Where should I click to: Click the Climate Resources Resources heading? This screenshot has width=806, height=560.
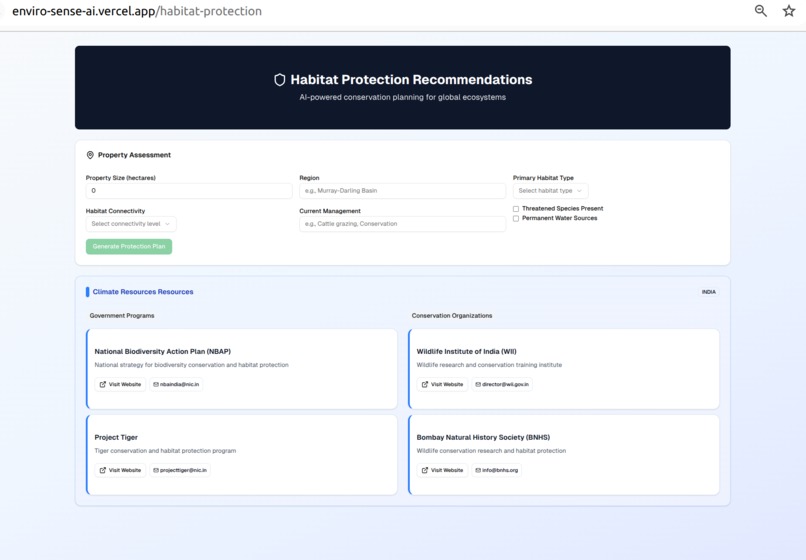pos(143,292)
